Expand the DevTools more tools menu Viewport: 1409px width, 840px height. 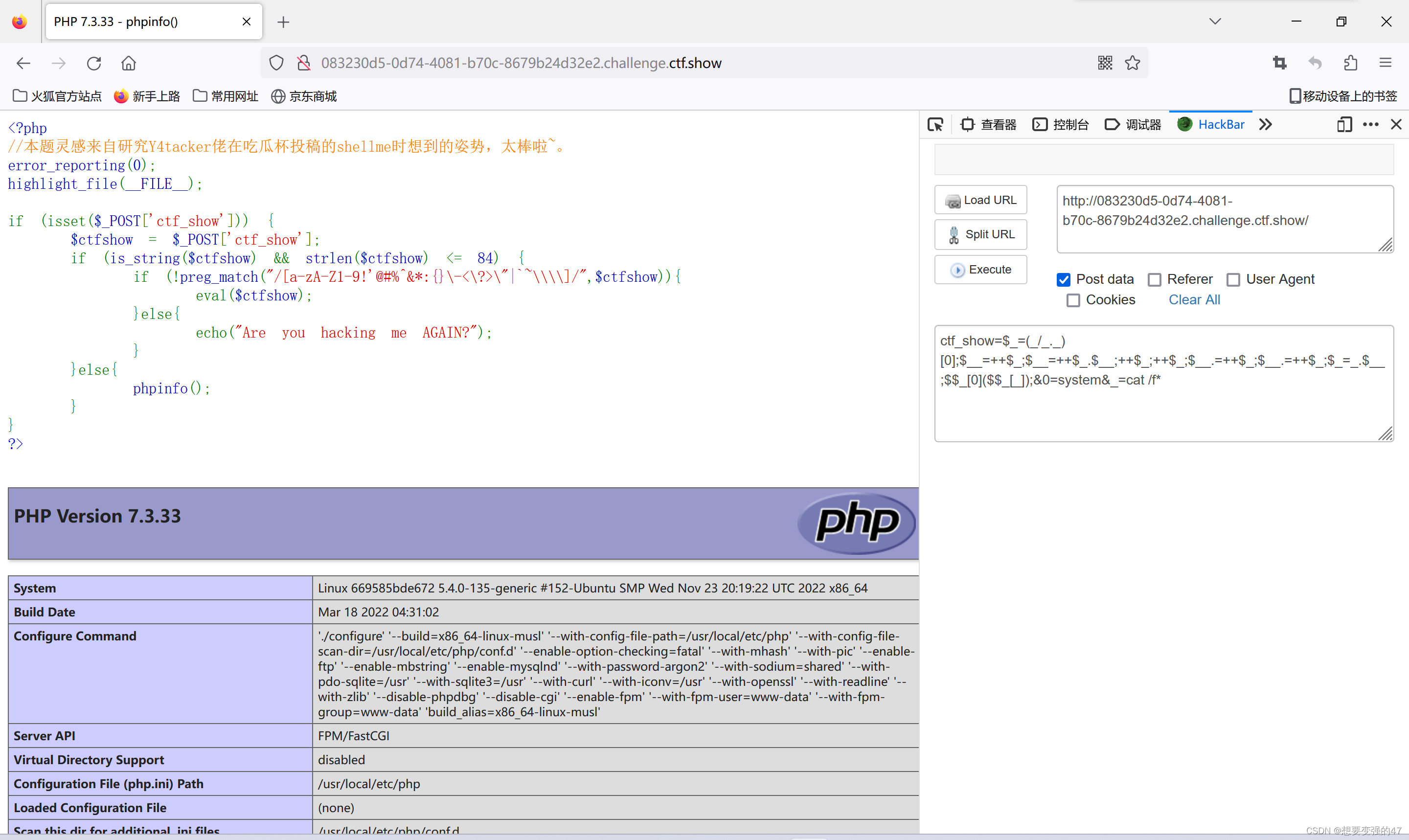point(1264,124)
